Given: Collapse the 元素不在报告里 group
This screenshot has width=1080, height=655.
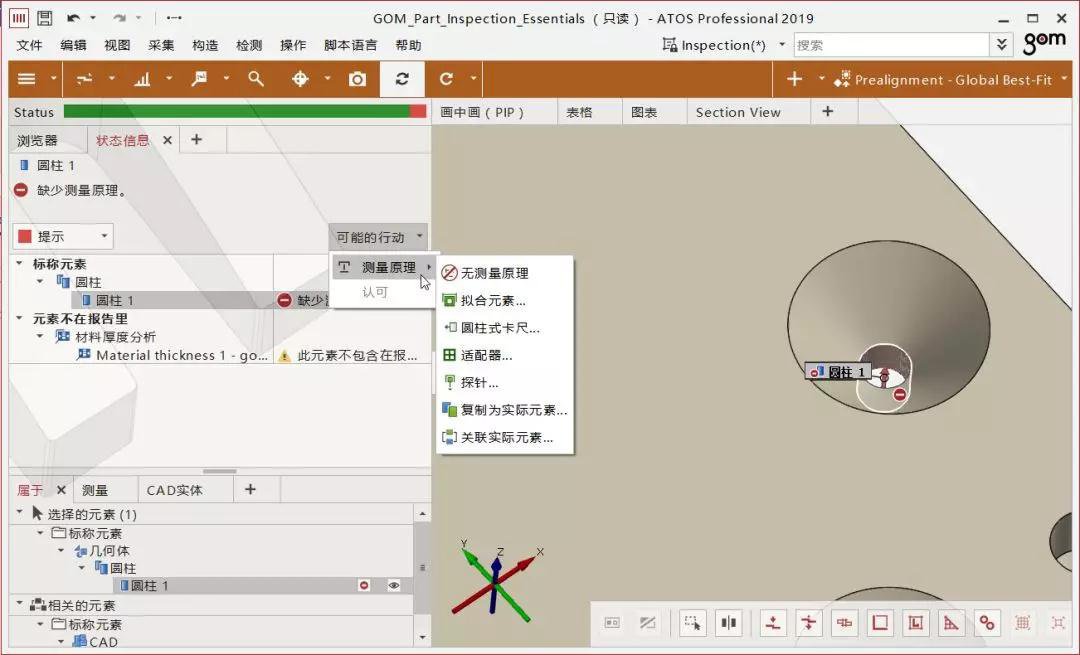Looking at the screenshot, I should tap(19, 318).
